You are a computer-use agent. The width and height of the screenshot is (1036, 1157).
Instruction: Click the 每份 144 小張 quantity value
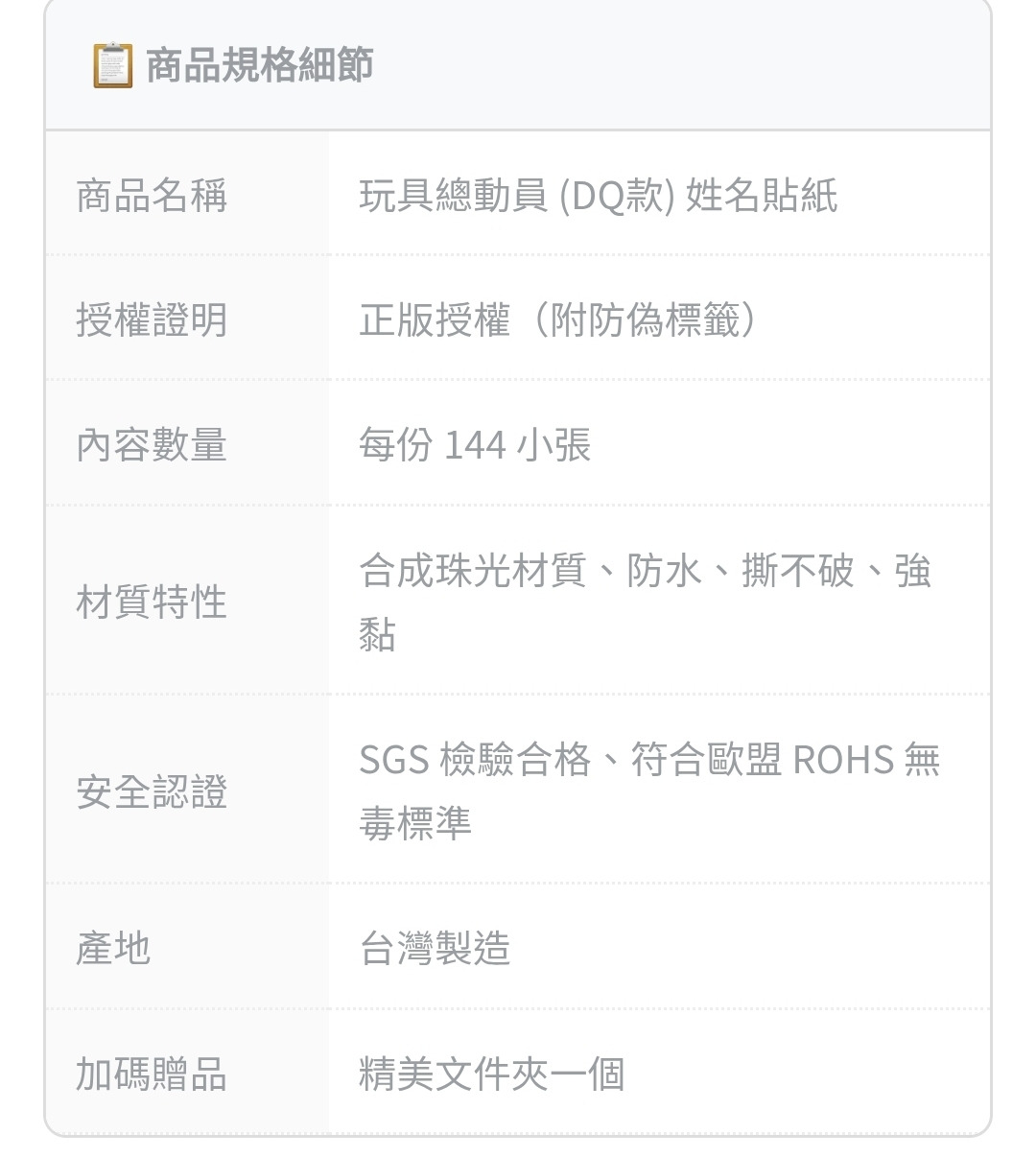475,444
